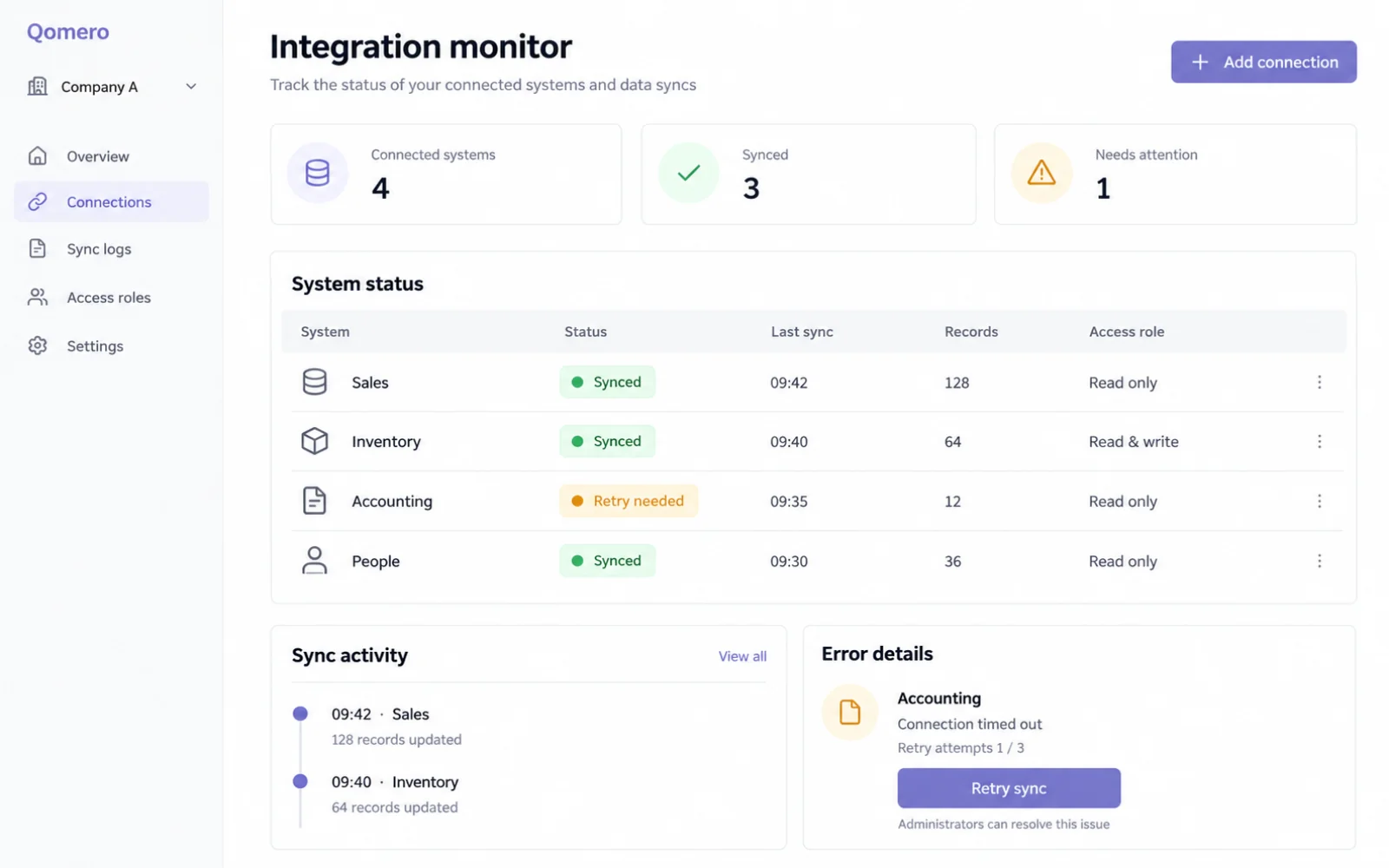Click the Synced status badge for Sales

point(607,382)
